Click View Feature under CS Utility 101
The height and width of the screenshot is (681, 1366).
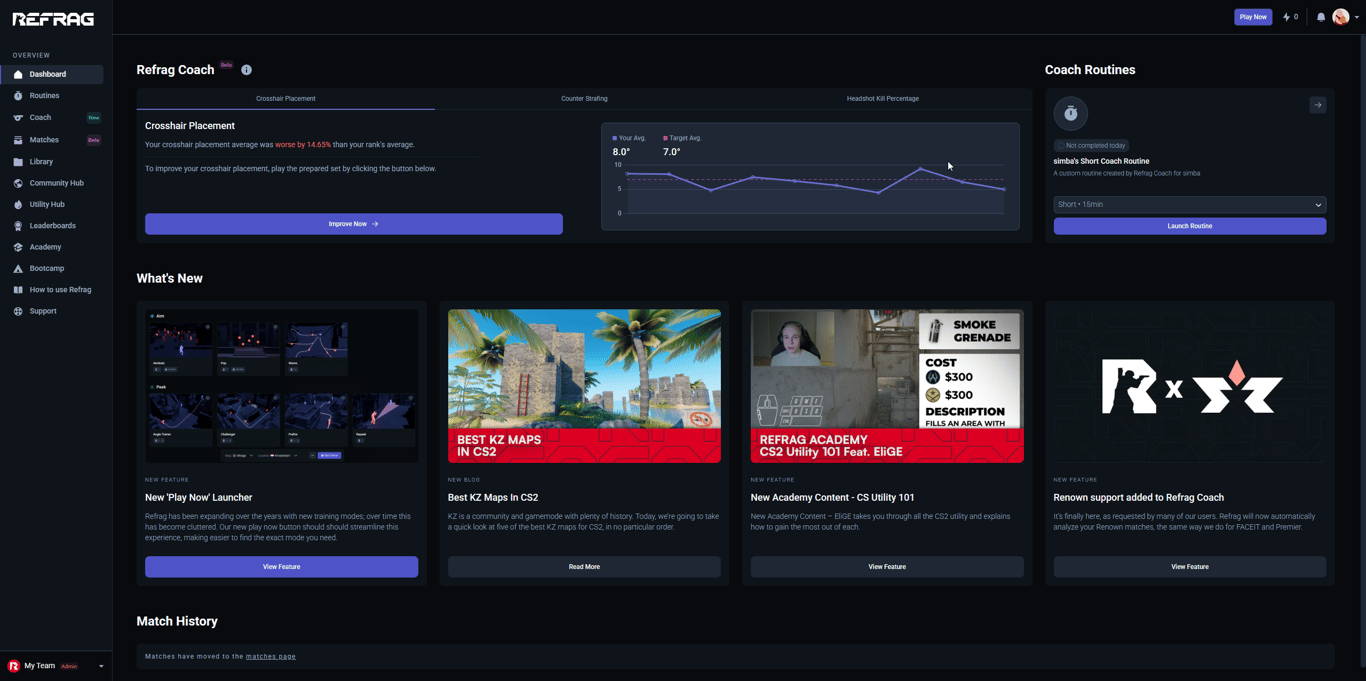[x=887, y=567]
